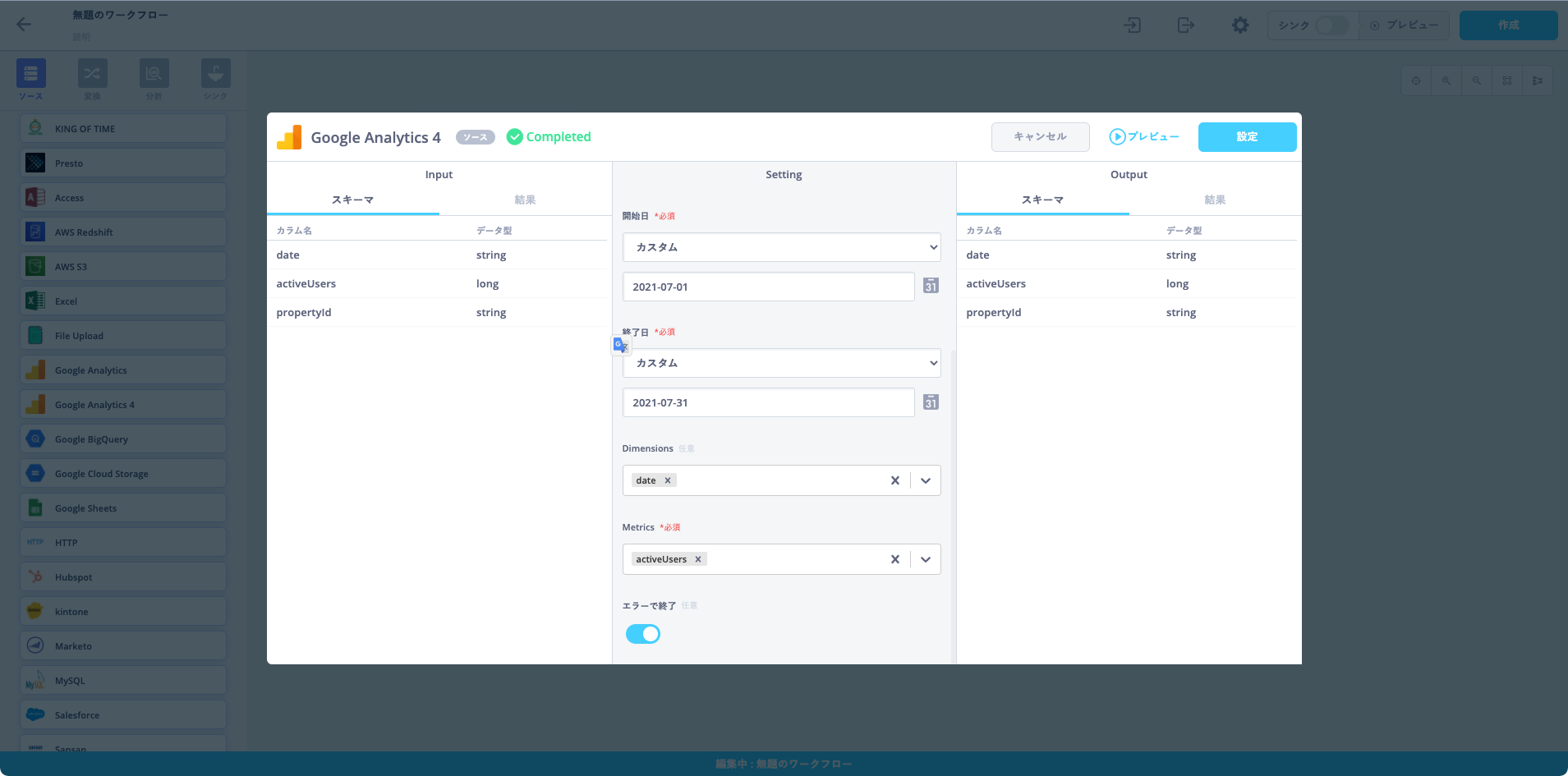Add Google Analytics 4 source from sidebar

[124, 405]
